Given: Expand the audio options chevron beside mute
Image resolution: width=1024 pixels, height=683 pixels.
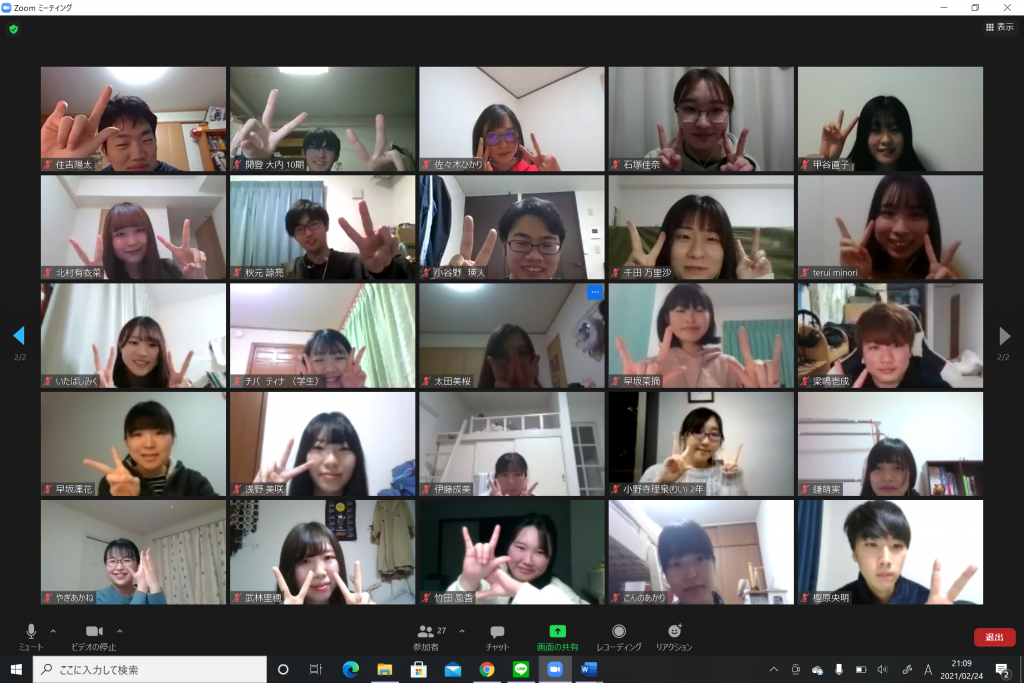Looking at the screenshot, I should [x=53, y=631].
